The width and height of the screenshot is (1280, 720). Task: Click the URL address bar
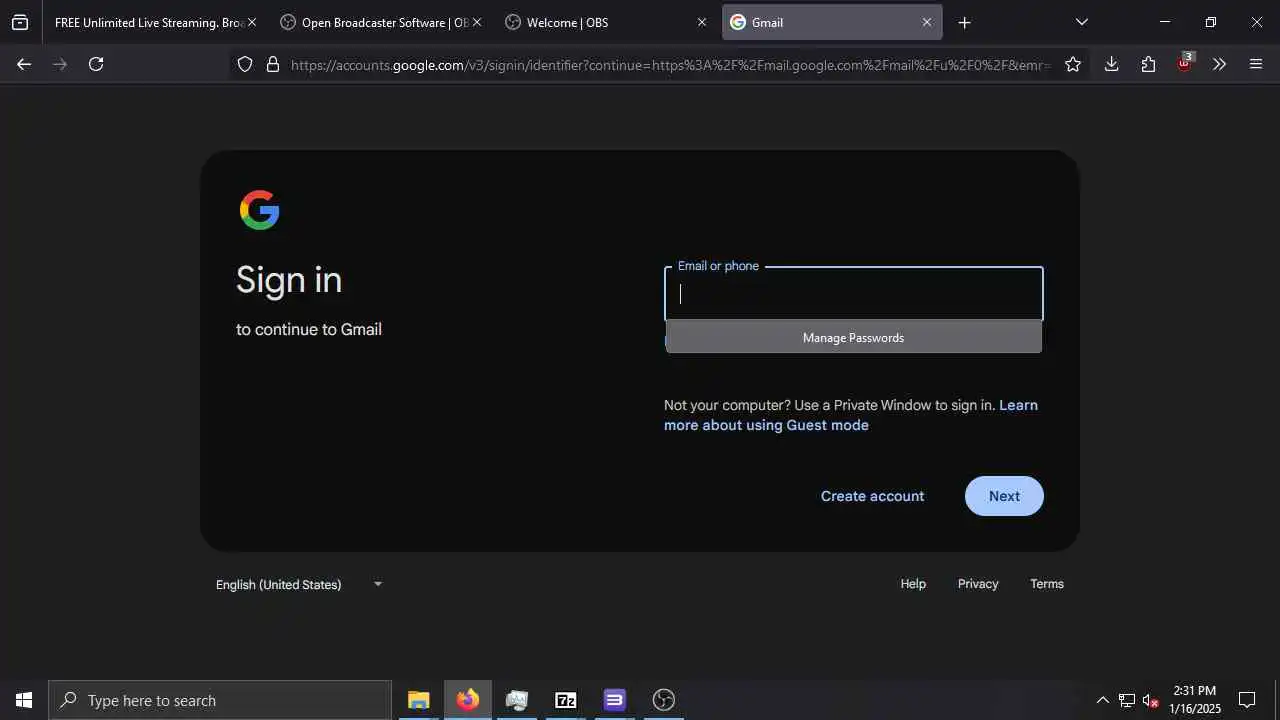point(670,65)
